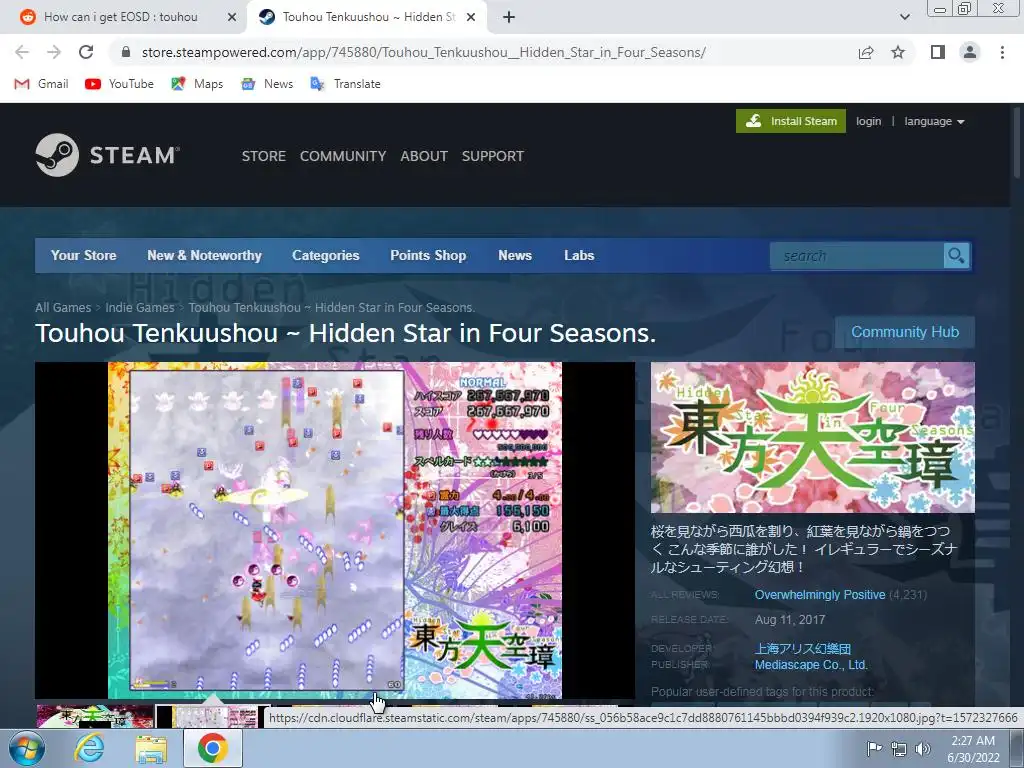Open the Overwhelmingly Positive reviews link

tap(820, 595)
